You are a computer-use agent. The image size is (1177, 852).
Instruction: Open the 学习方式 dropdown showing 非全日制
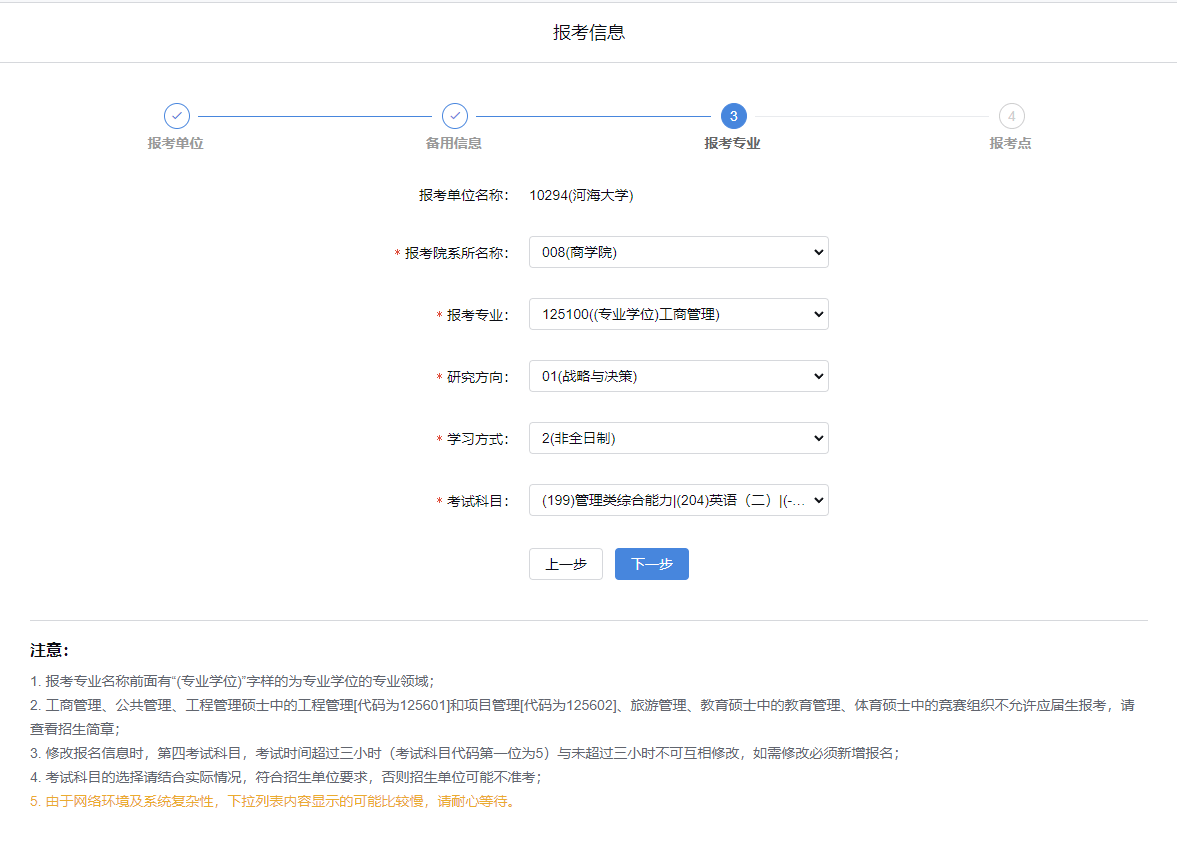(x=678, y=438)
